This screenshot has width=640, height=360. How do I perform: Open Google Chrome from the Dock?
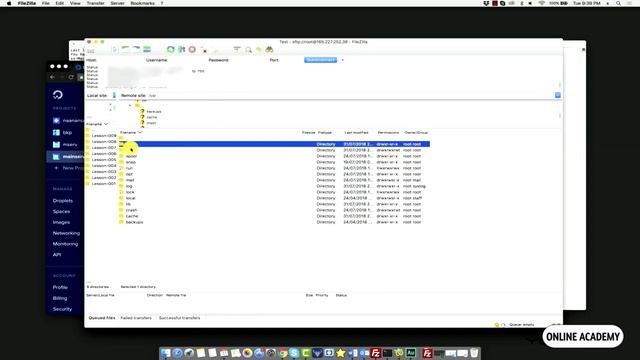click(282, 353)
